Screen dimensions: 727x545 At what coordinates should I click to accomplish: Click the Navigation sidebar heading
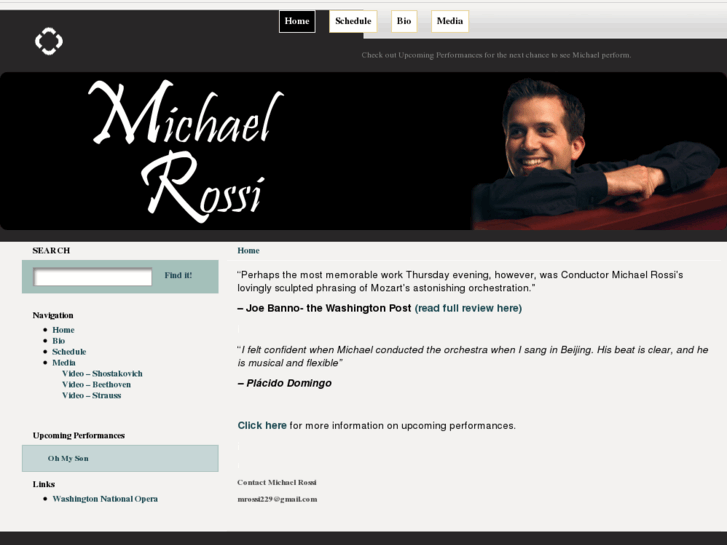coord(53,315)
